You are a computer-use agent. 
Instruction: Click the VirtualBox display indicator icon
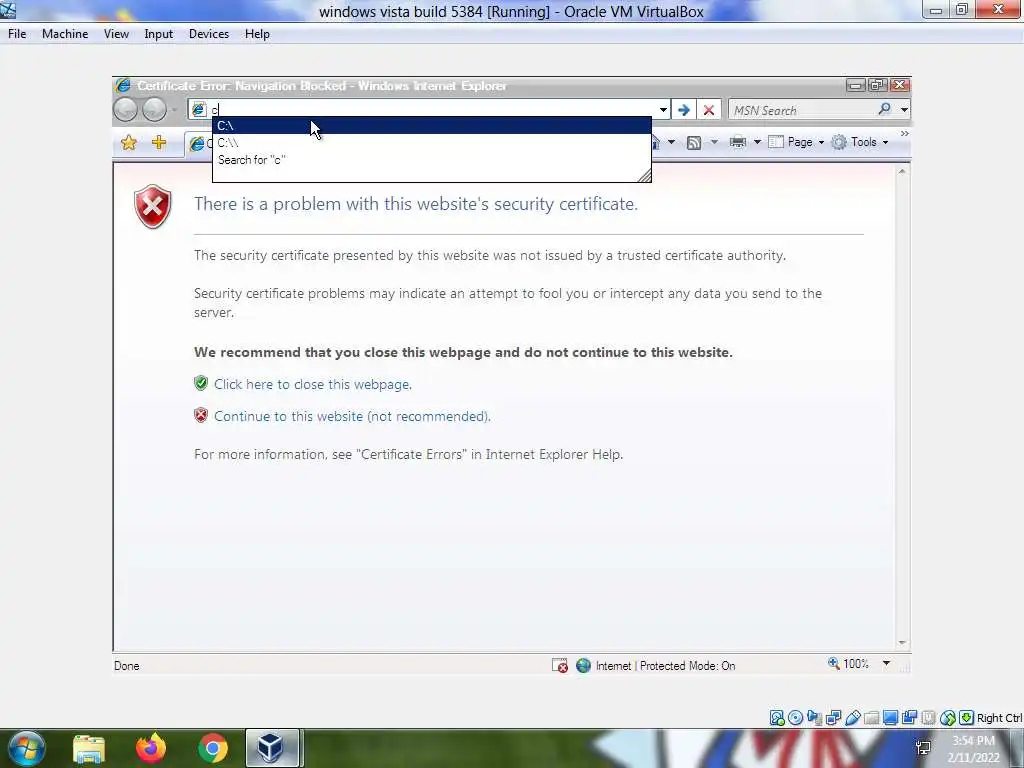click(x=890, y=718)
